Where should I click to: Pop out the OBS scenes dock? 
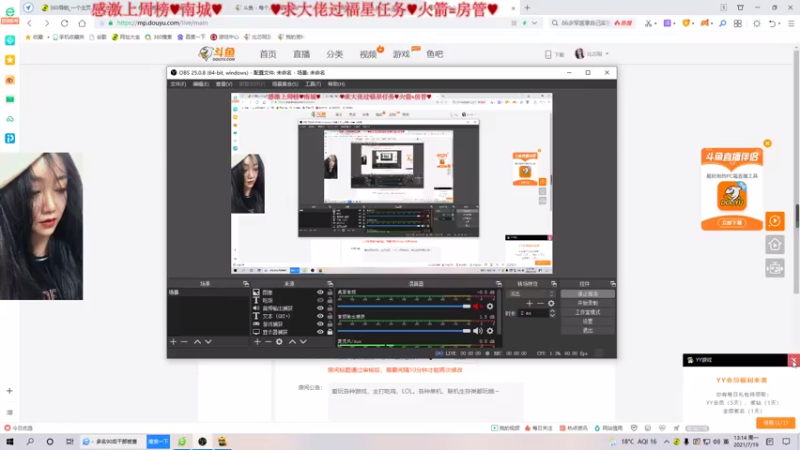[245, 284]
